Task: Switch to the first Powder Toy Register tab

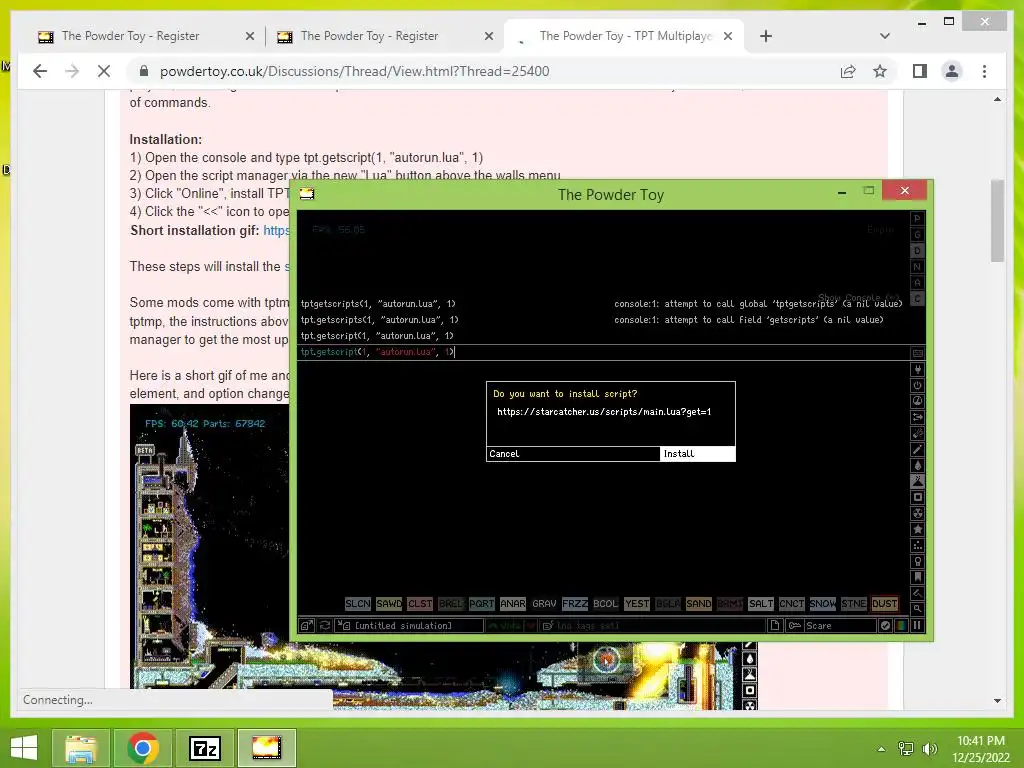Action: tap(146, 36)
